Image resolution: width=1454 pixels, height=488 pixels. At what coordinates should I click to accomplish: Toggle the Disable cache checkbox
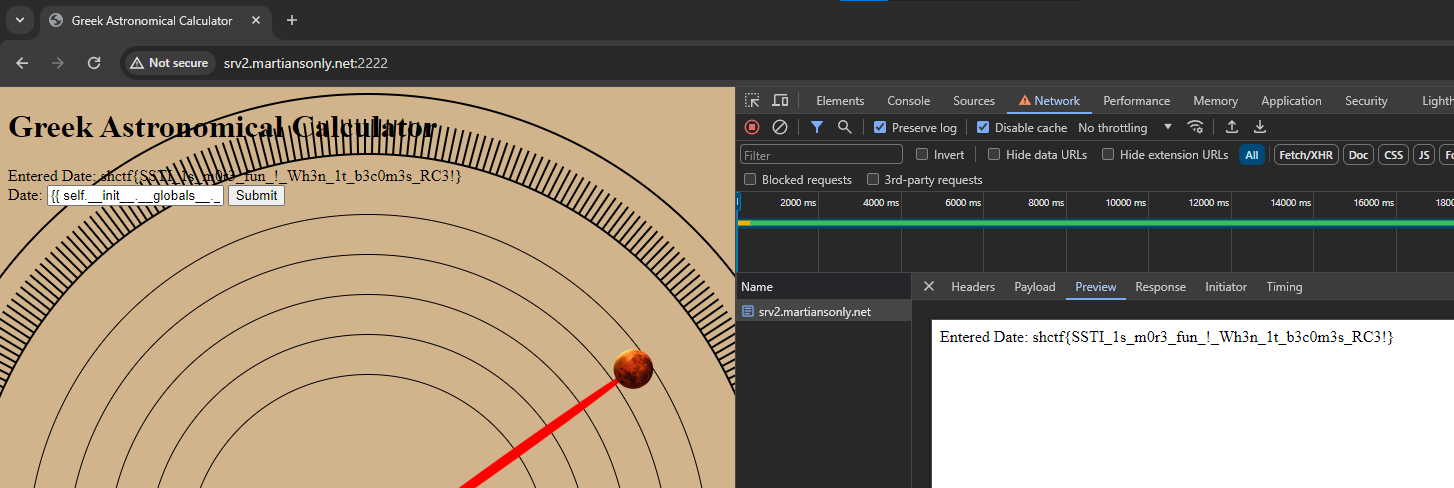click(x=983, y=127)
